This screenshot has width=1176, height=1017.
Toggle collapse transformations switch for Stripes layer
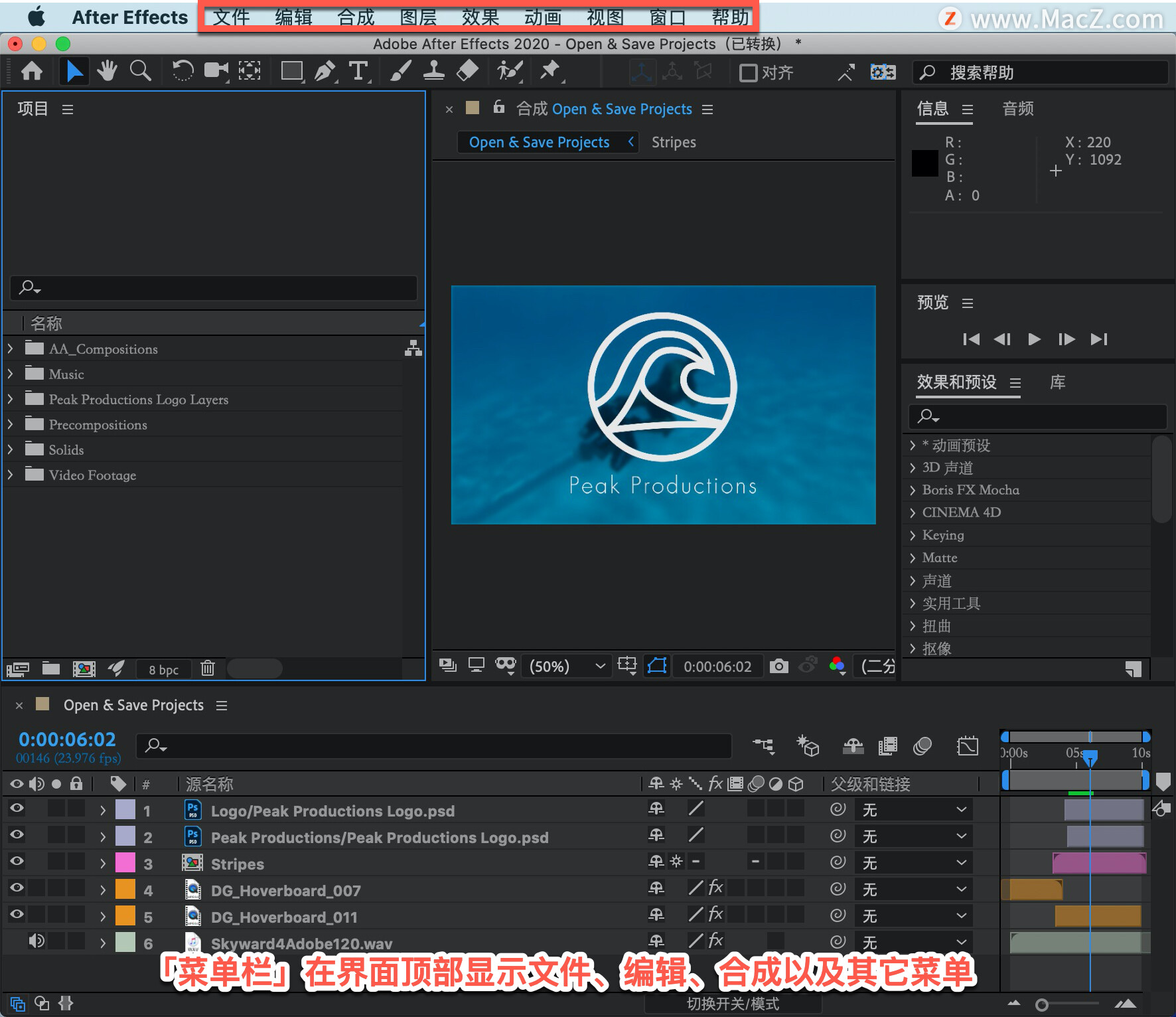[x=676, y=861]
